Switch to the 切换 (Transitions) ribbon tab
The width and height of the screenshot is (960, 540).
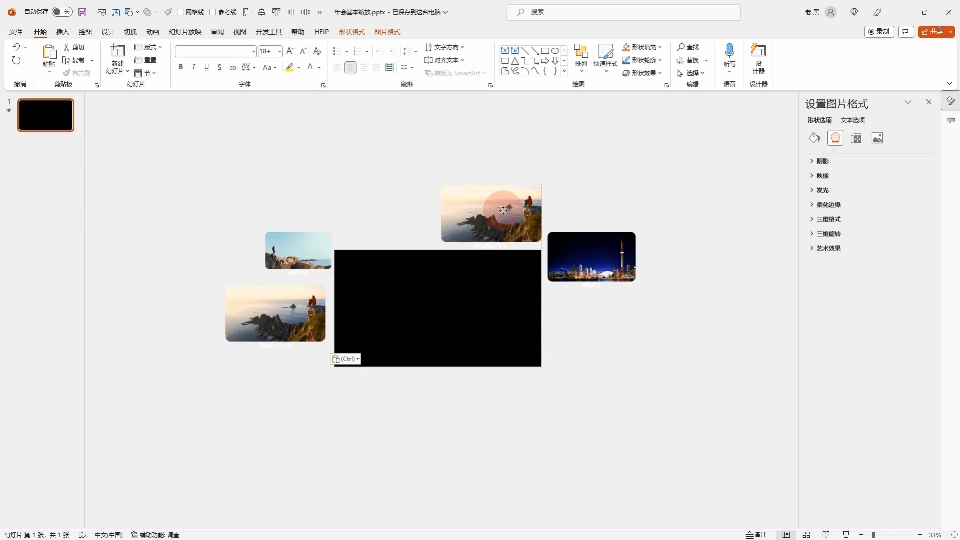[x=130, y=32]
